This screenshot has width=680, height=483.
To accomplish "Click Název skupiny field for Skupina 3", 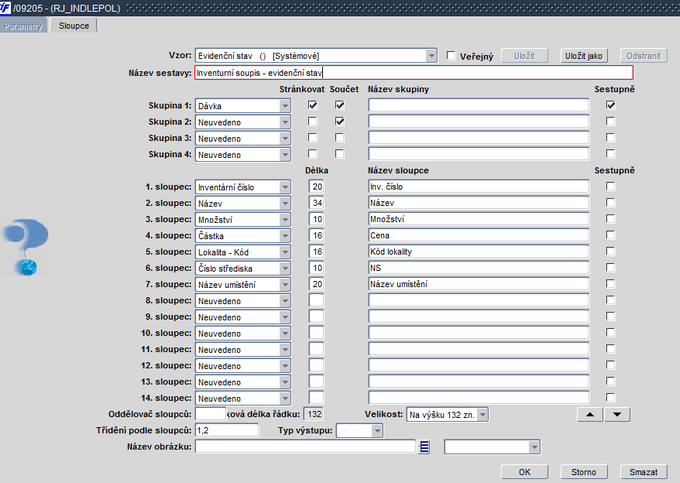I will (479, 138).
